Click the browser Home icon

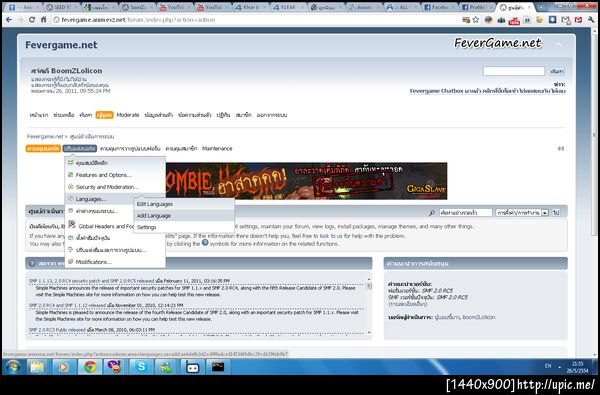pos(44,20)
